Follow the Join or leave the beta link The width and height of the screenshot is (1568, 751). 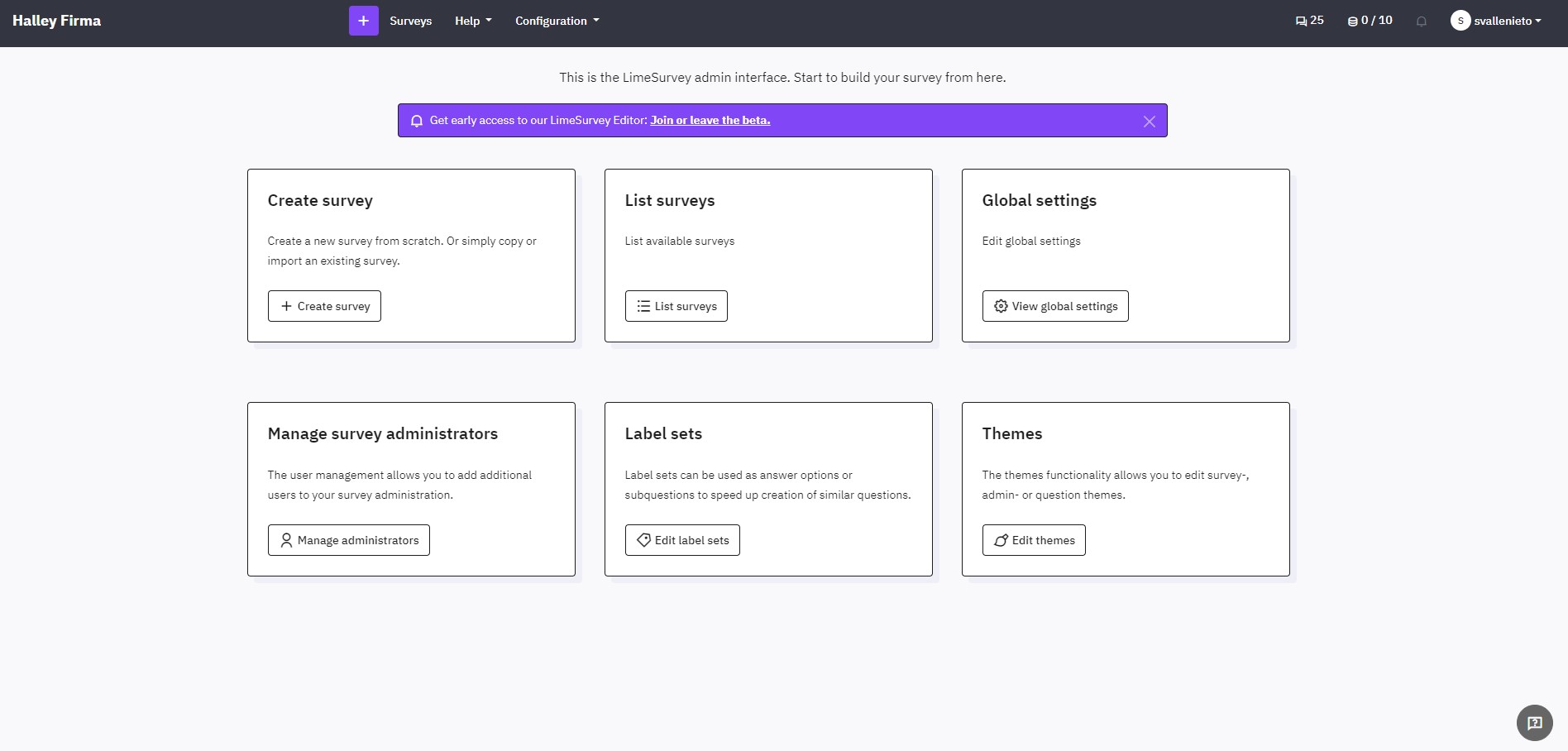tap(710, 121)
